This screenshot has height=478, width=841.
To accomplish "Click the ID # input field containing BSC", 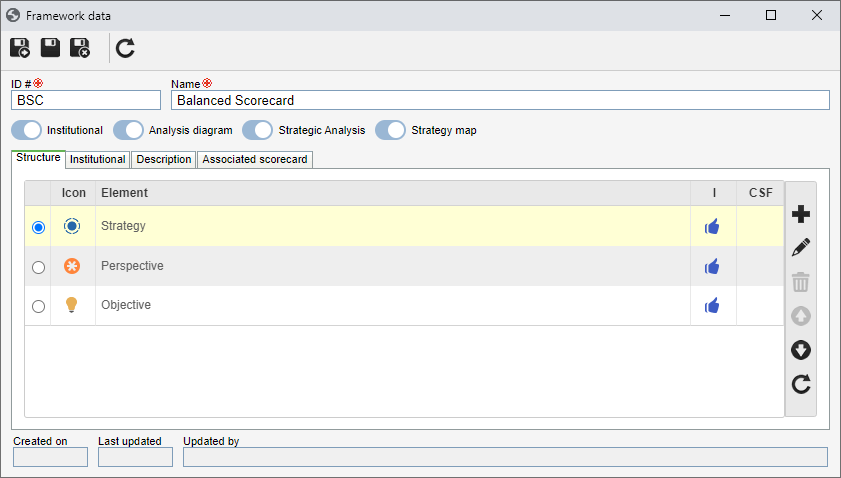I will 86,100.
